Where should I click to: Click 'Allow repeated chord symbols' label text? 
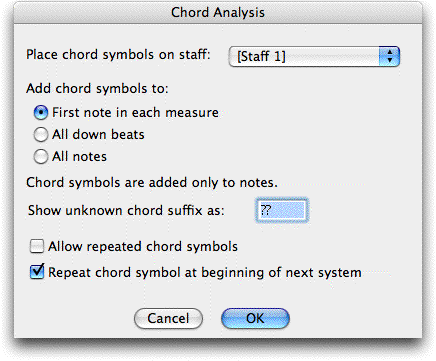[143, 247]
